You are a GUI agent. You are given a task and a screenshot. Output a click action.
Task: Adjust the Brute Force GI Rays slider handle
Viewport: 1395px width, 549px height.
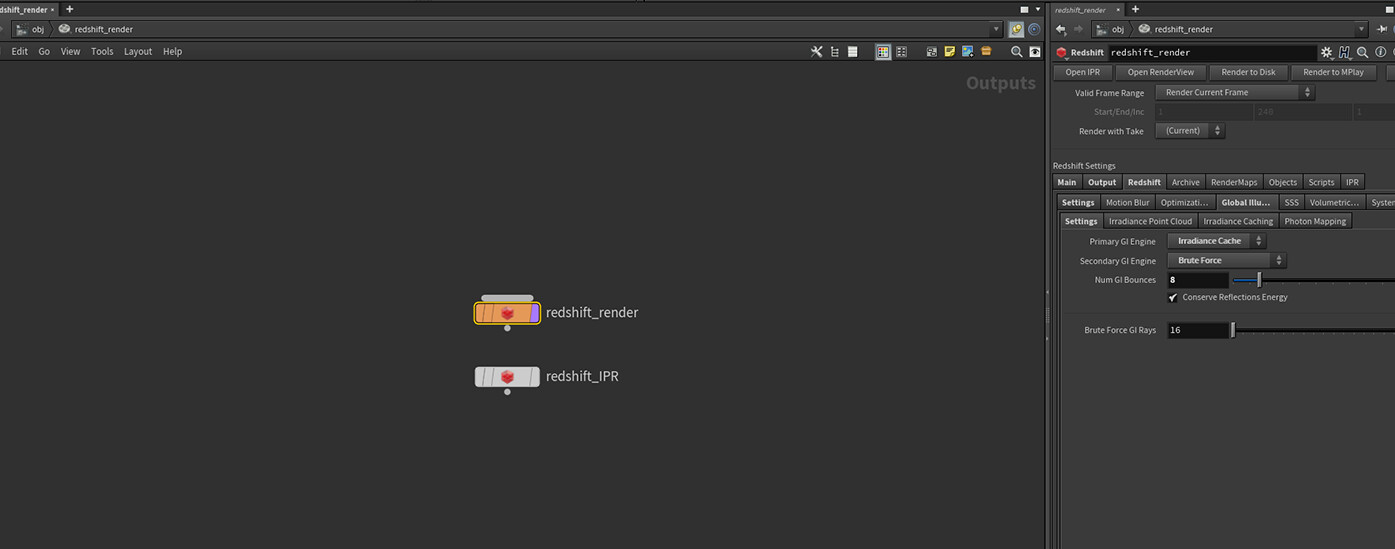[1232, 330]
